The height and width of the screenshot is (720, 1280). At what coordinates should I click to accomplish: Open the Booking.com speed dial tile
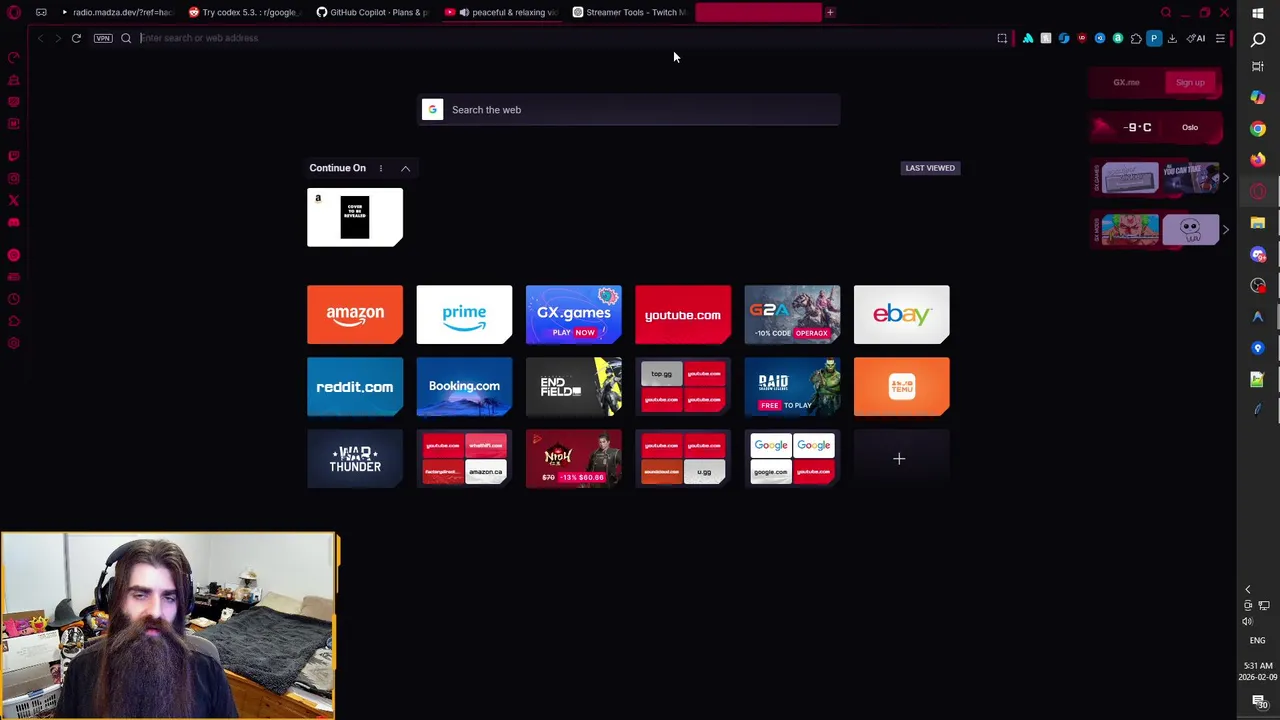[x=464, y=386]
